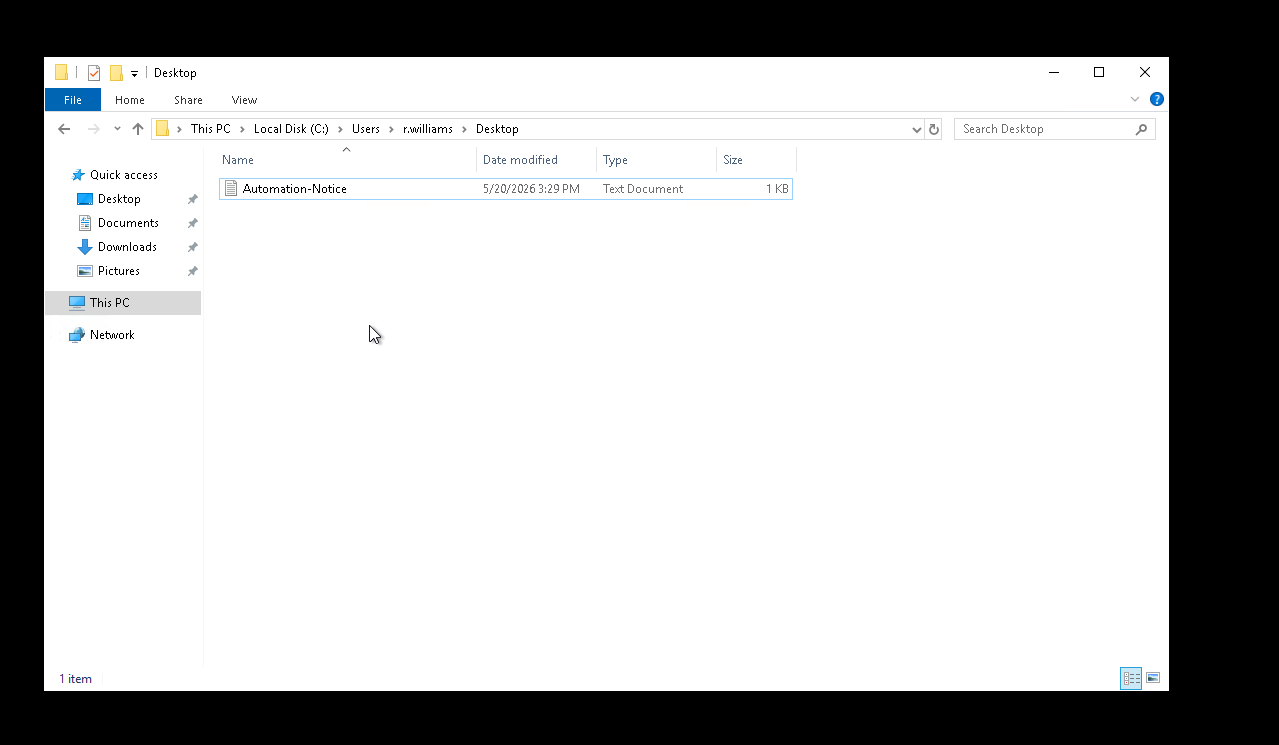1279x745 pixels.
Task: Open the Customize Quick Access Toolbar dropdown
Action: 134,73
